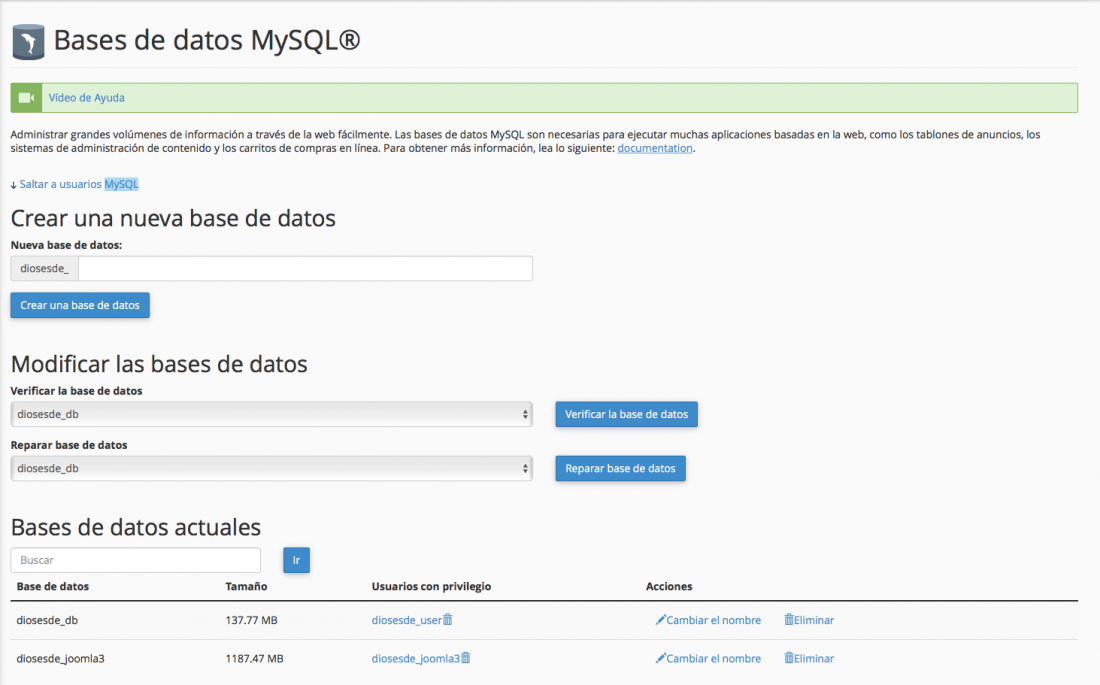Click Cambiar el nombre for diosesde_joomla3
This screenshot has width=1100, height=685.
click(x=713, y=658)
